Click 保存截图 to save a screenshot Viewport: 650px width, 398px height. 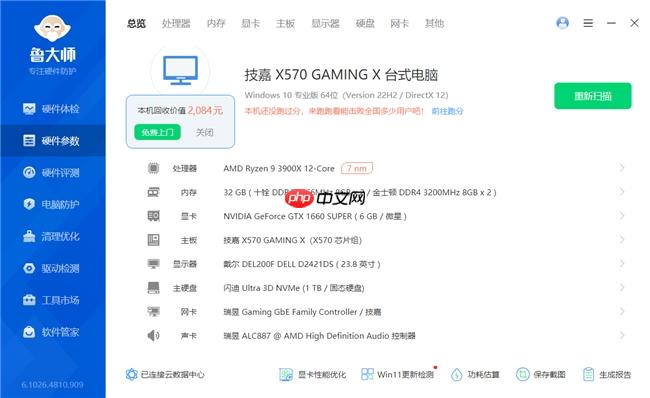coord(541,374)
